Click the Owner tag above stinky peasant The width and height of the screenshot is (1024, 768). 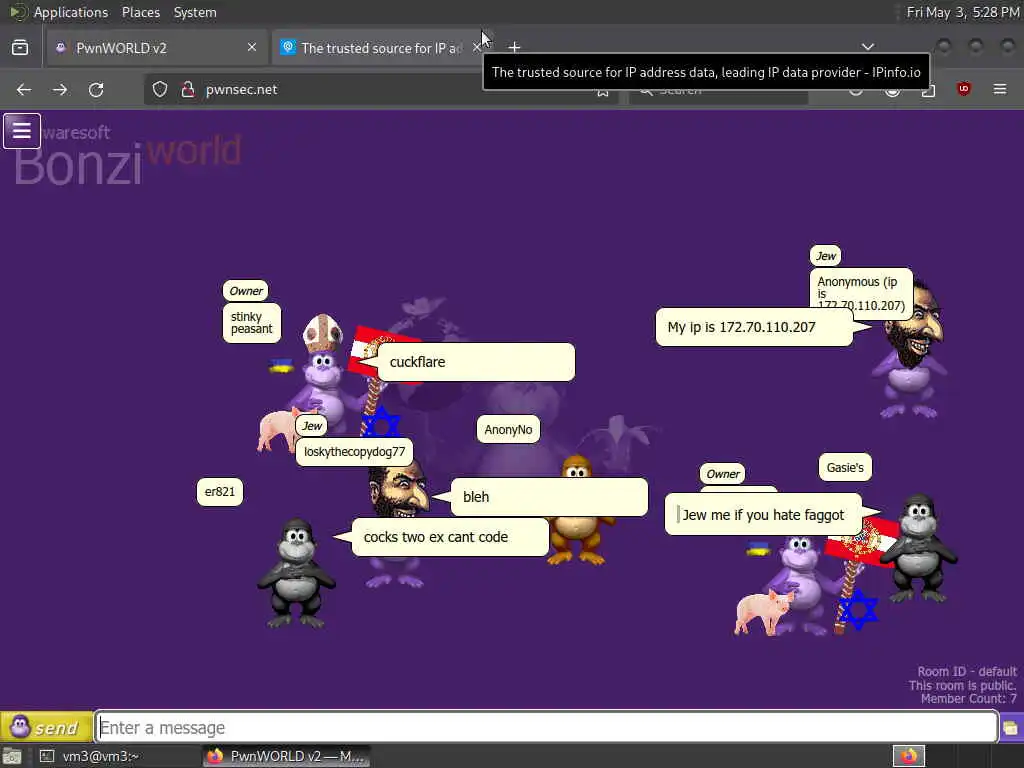point(246,291)
